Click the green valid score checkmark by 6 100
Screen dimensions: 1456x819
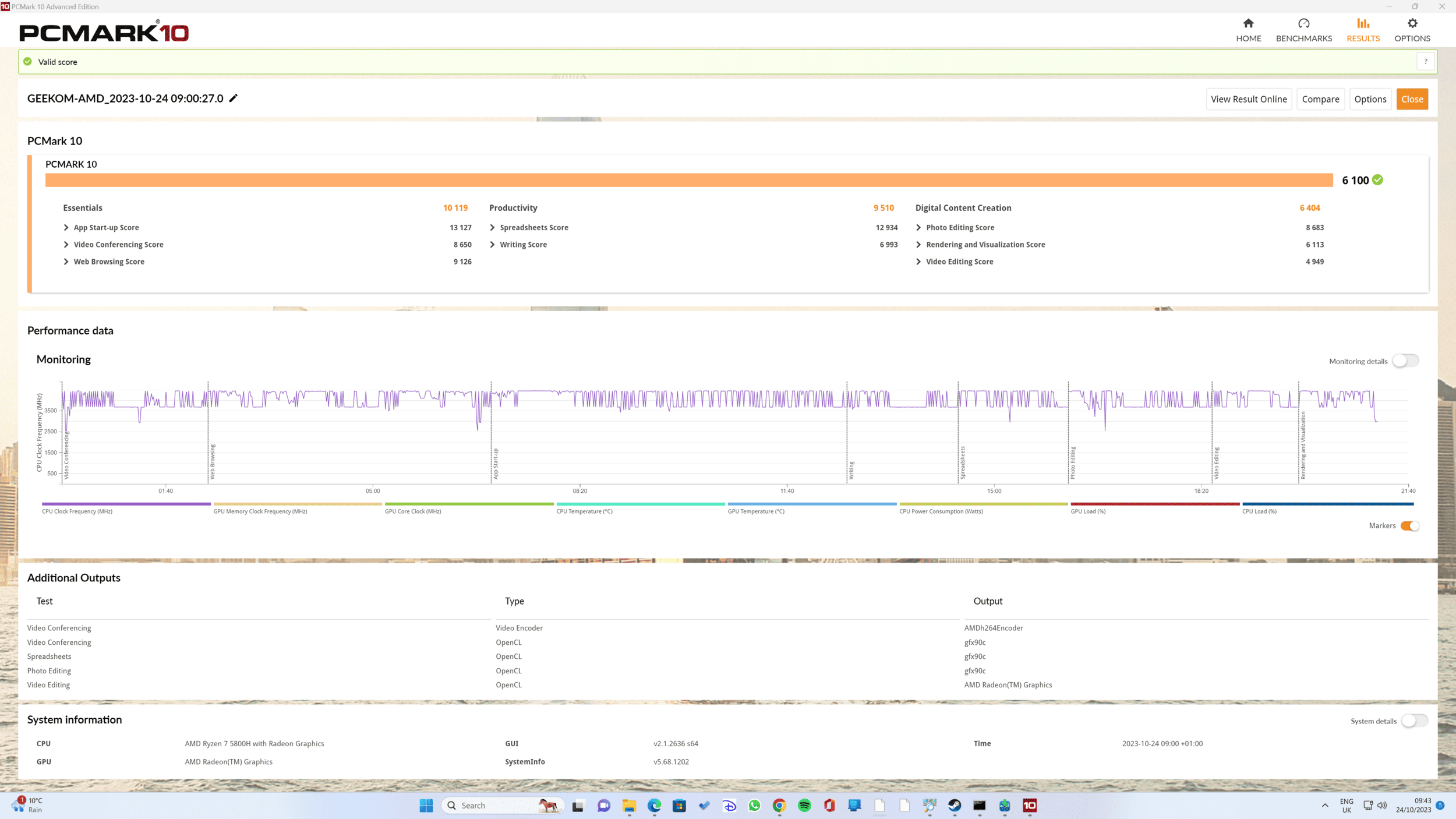[1377, 180]
